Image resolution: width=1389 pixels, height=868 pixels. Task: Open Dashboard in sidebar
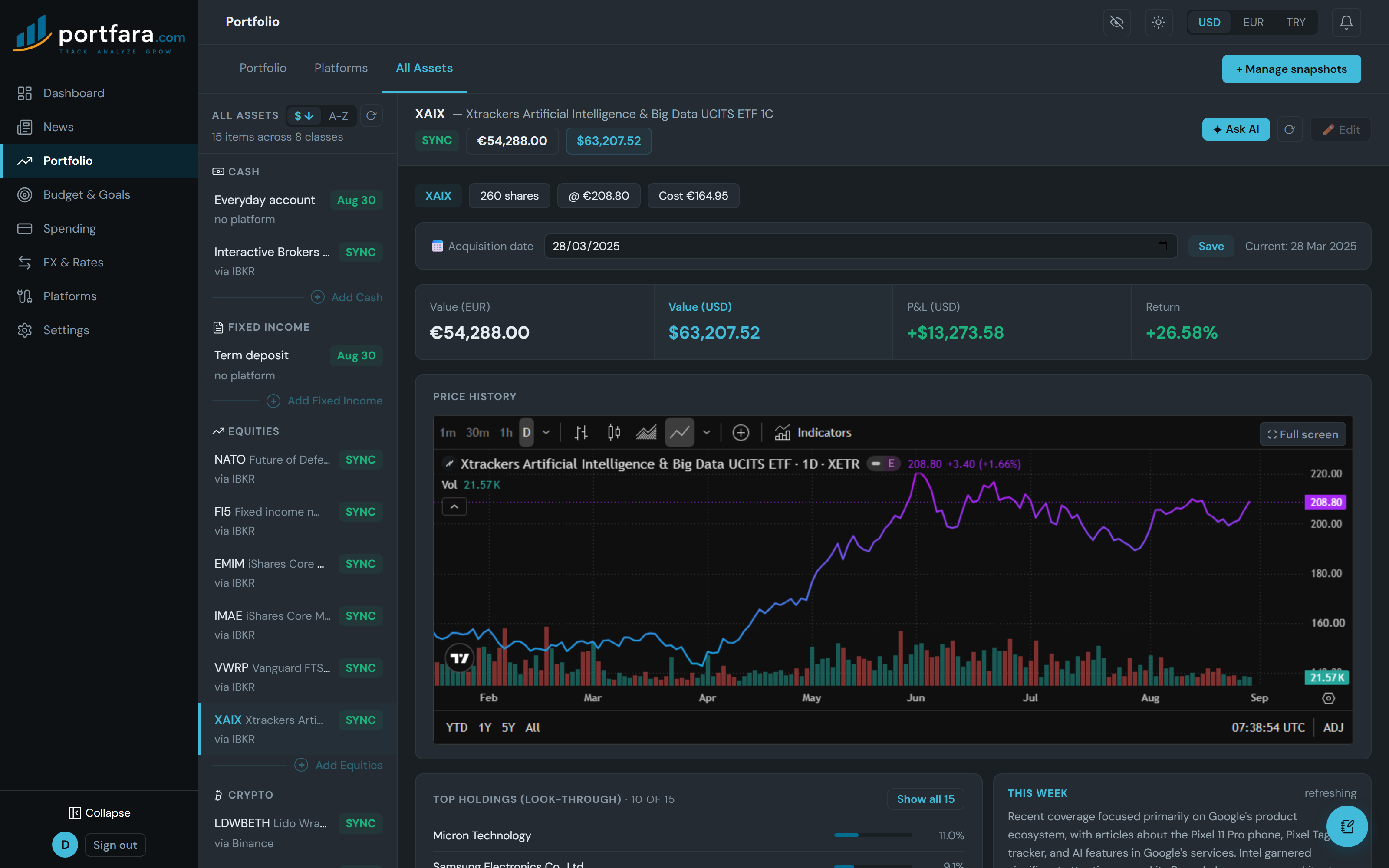pos(99,93)
